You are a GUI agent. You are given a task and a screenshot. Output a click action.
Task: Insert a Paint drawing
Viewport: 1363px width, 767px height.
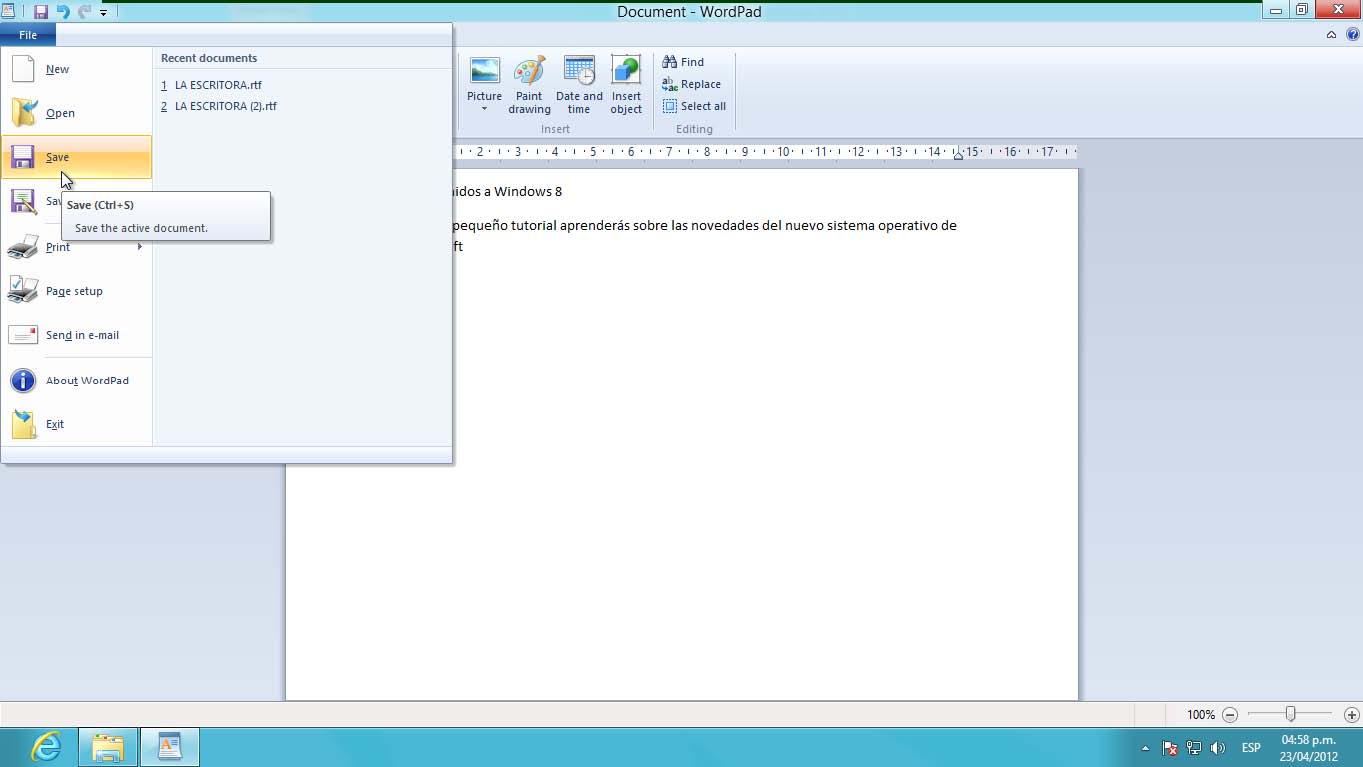tap(529, 85)
